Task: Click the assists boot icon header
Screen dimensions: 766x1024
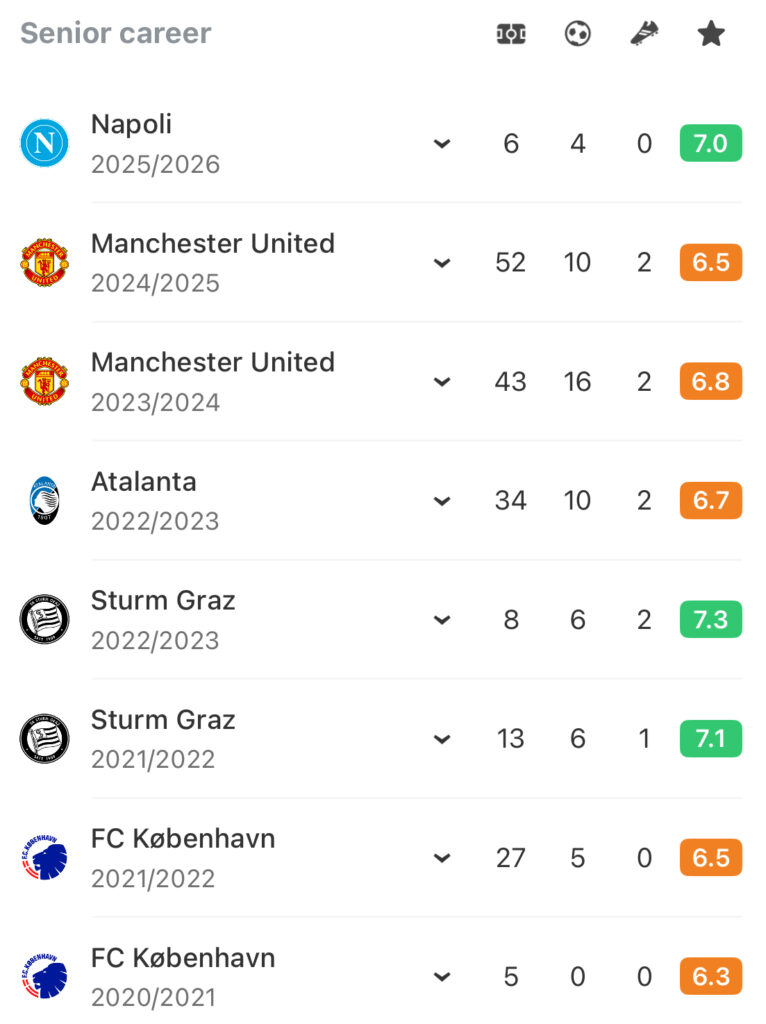Action: coord(644,34)
